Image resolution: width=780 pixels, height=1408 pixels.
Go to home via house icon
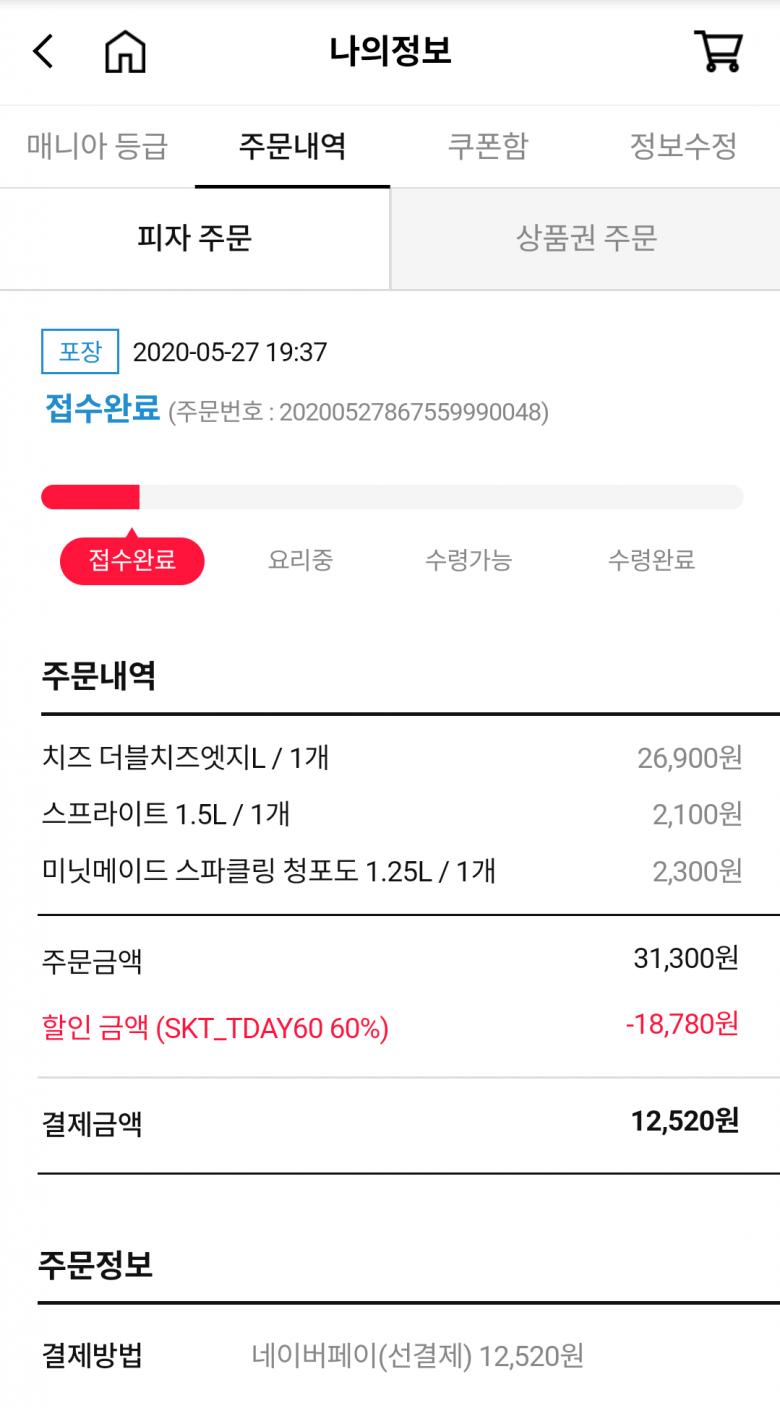coord(125,50)
